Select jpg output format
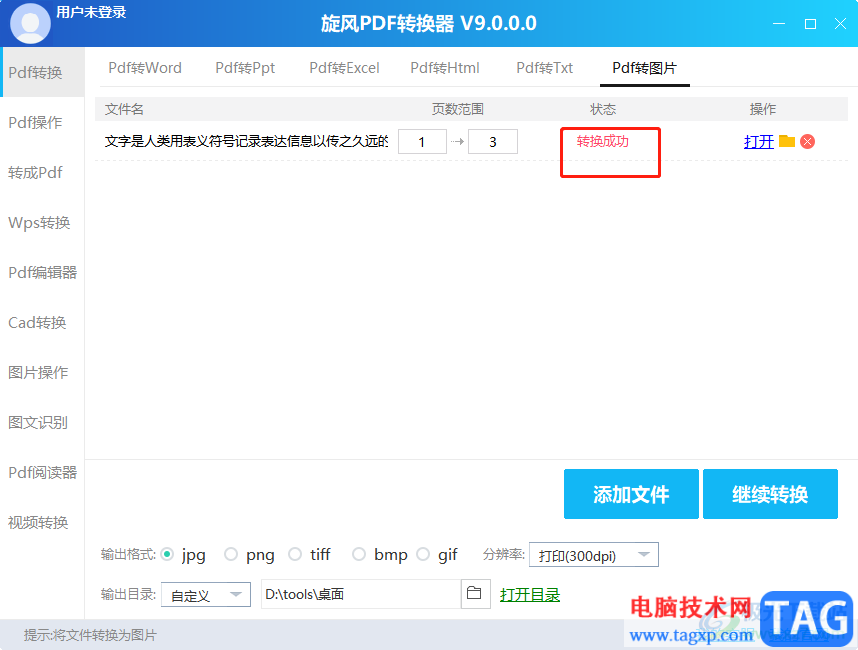The height and width of the screenshot is (650, 858). tap(168, 554)
